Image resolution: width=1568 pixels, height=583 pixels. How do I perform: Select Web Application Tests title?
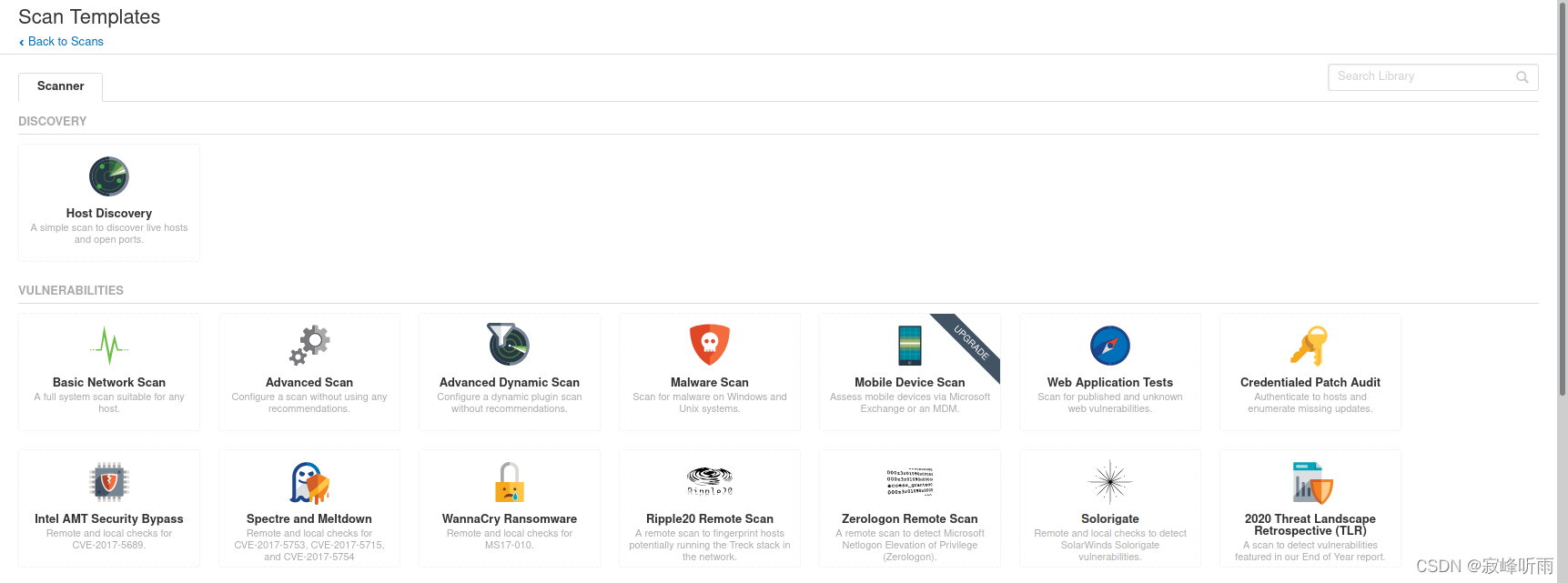(1110, 383)
